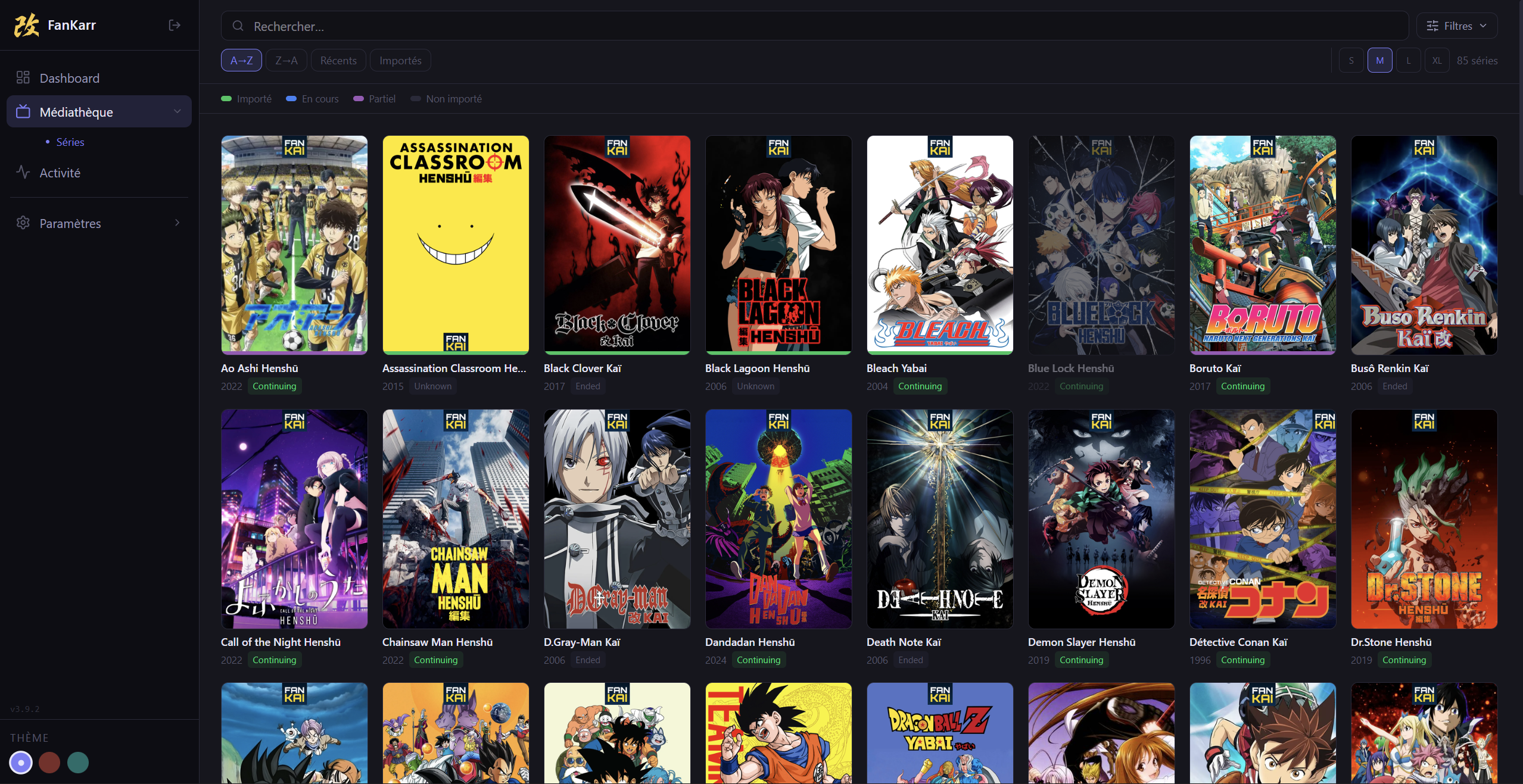Screen dimensions: 1523x784
Task: Open the Ao Ashi Henshū poster
Action: 294,245
